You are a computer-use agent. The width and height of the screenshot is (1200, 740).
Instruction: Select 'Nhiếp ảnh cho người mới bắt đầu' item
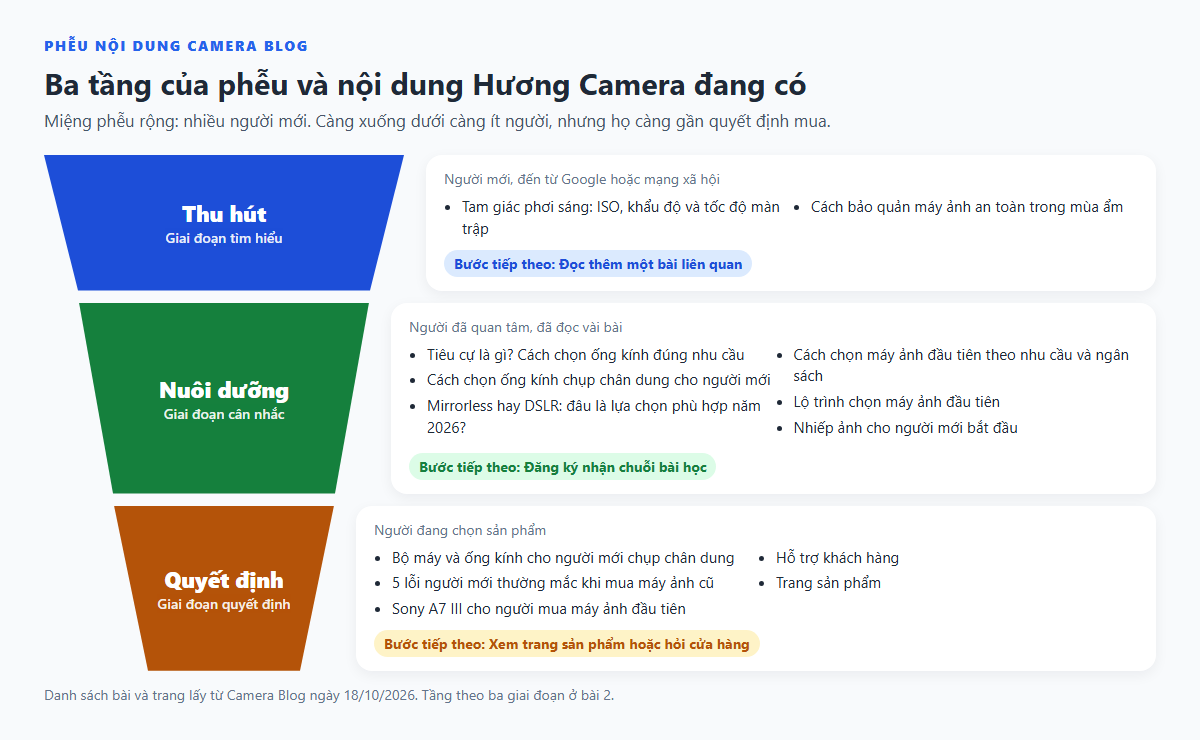tap(905, 428)
